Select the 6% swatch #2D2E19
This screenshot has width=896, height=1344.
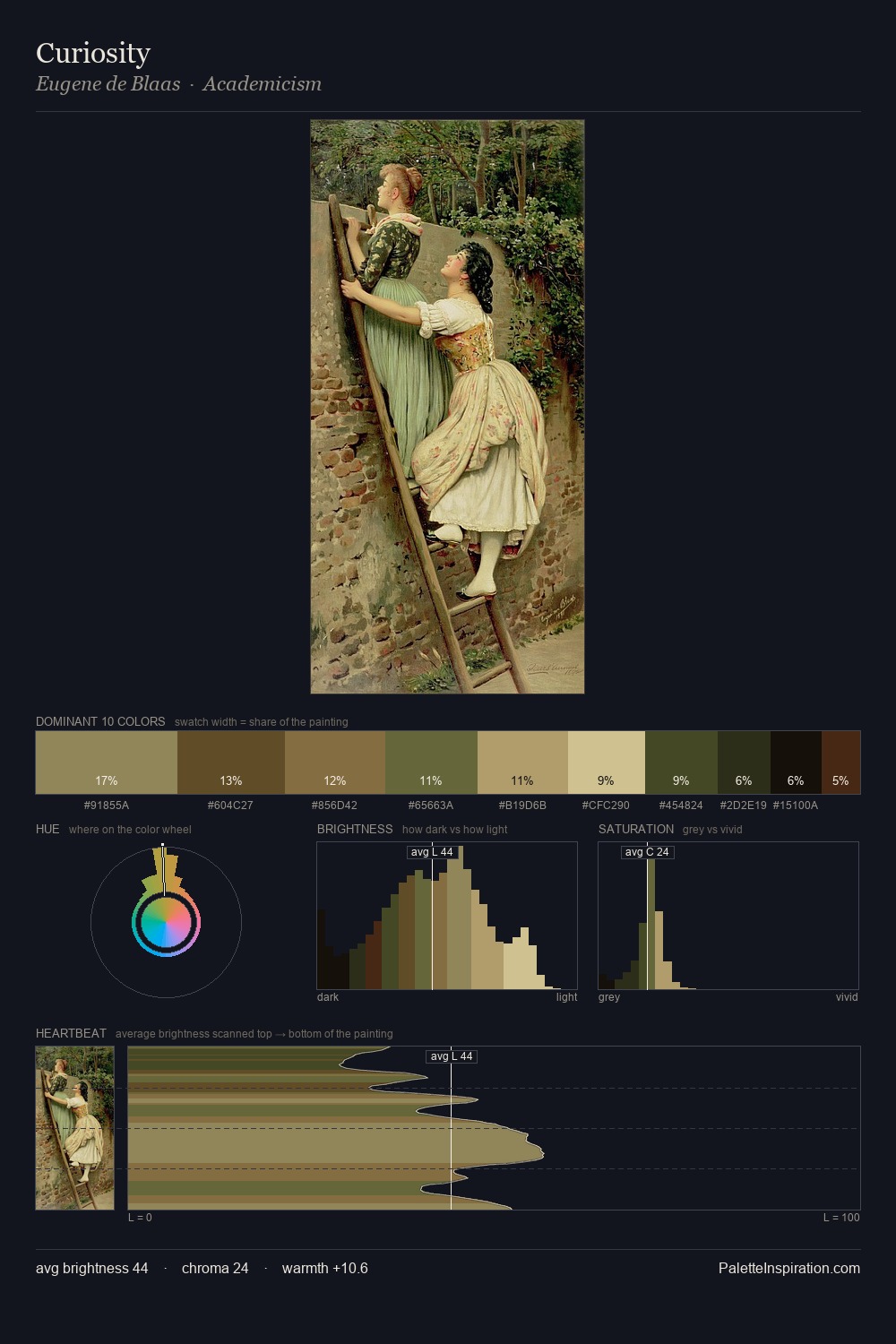coord(744,762)
